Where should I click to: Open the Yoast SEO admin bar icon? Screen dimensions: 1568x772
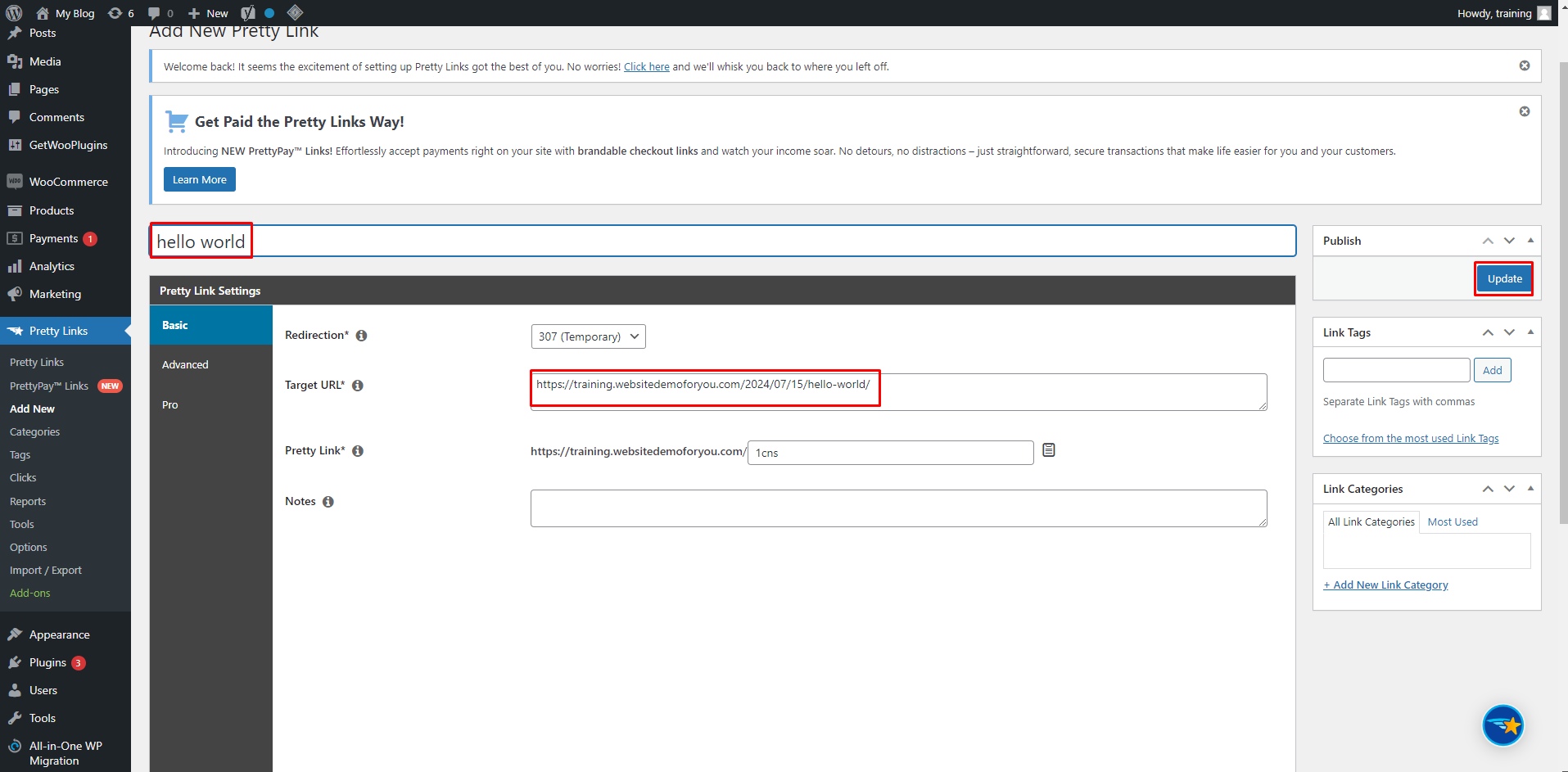pos(248,13)
